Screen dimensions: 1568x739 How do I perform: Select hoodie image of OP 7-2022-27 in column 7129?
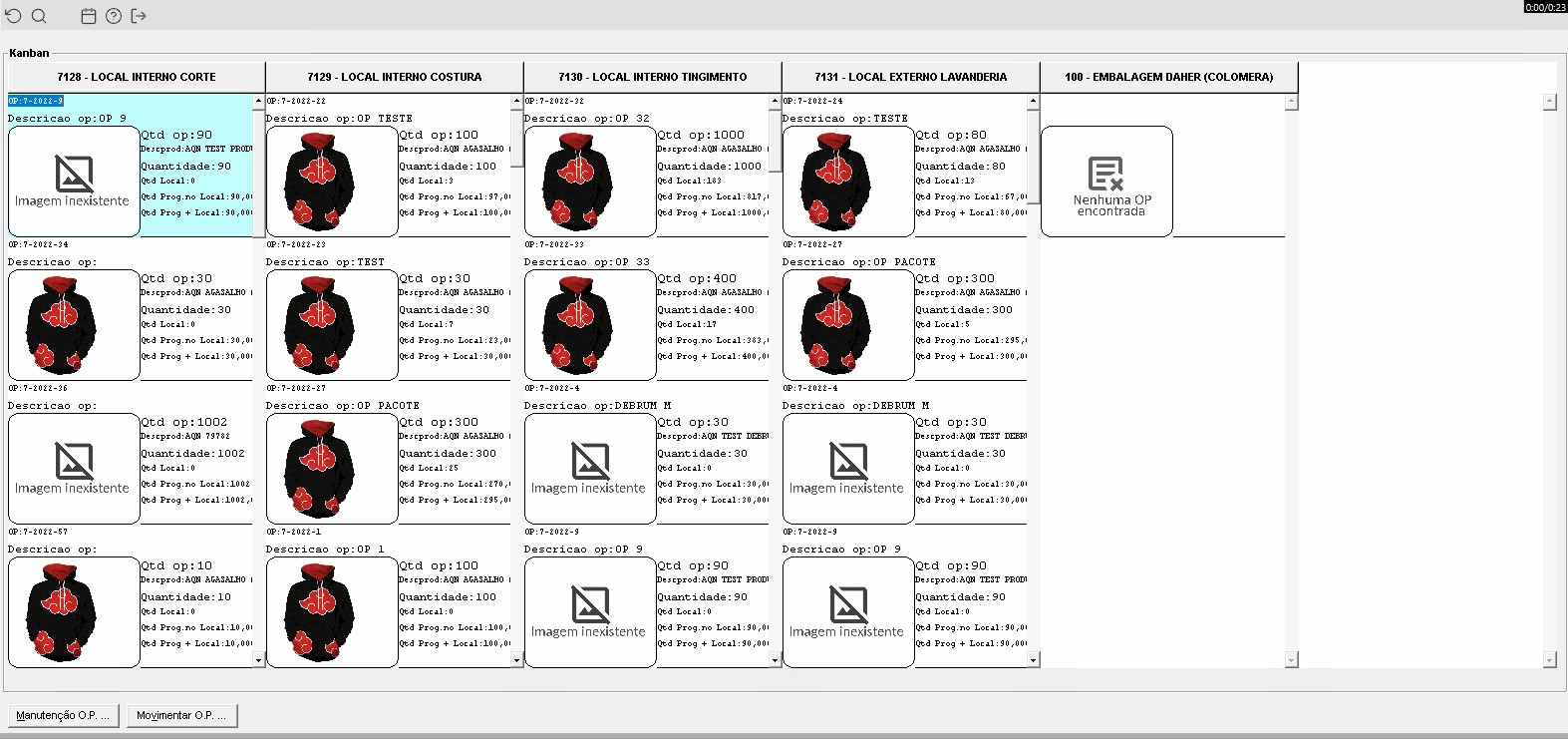tap(332, 469)
